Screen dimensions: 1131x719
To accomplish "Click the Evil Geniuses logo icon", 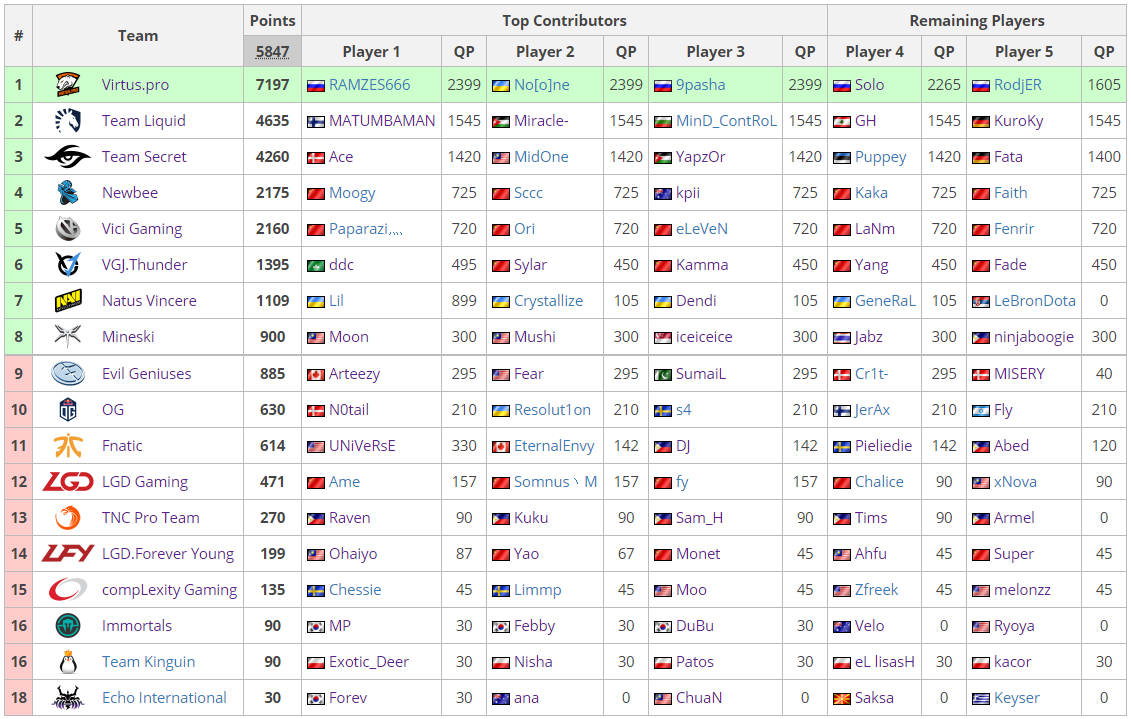I will point(68,374).
